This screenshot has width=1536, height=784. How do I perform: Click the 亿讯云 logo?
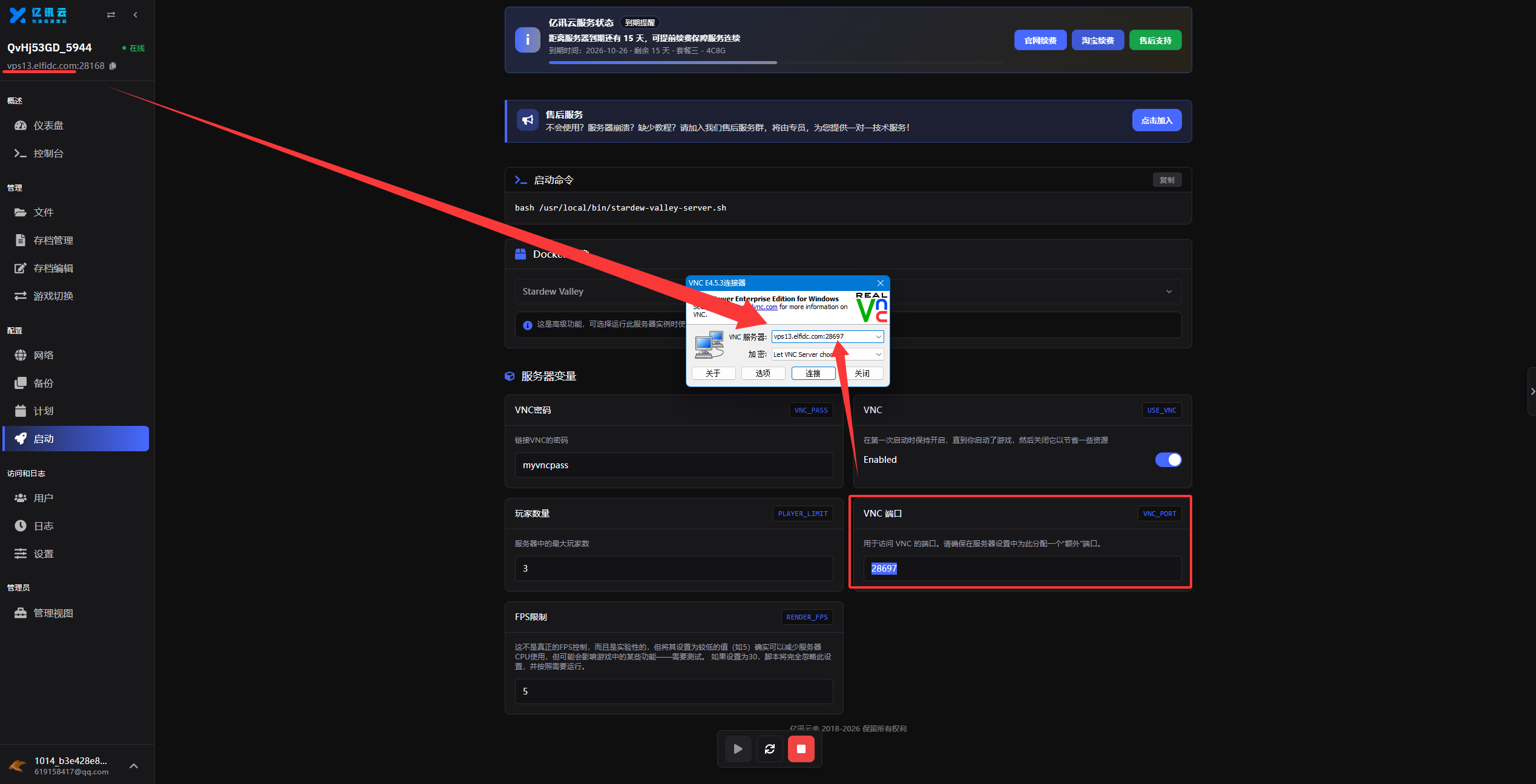pos(38,15)
